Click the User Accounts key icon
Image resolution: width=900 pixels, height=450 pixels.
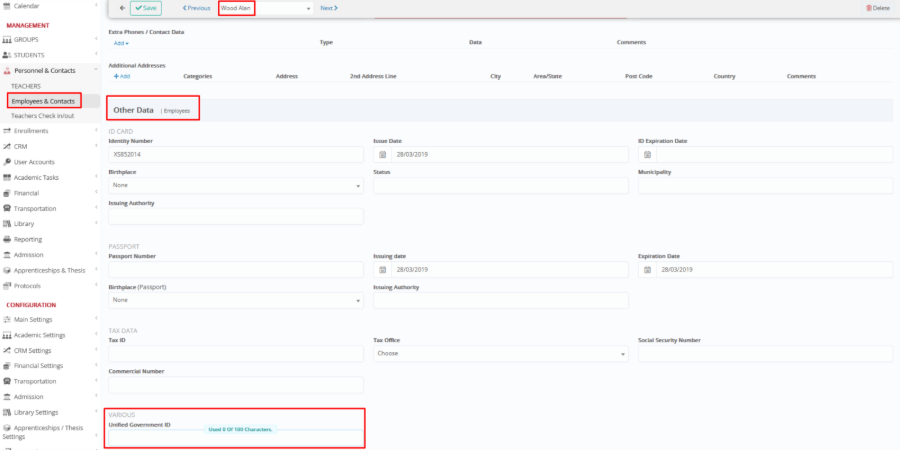click(x=7, y=162)
